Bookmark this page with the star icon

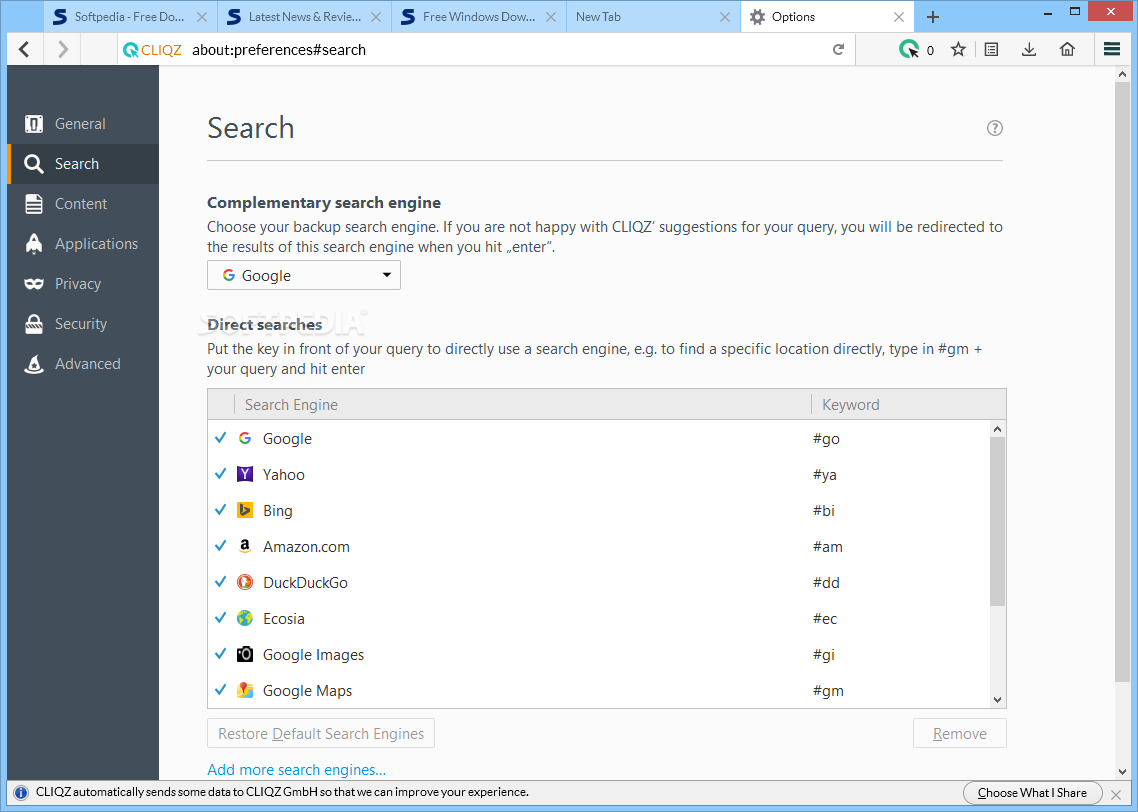coord(958,49)
